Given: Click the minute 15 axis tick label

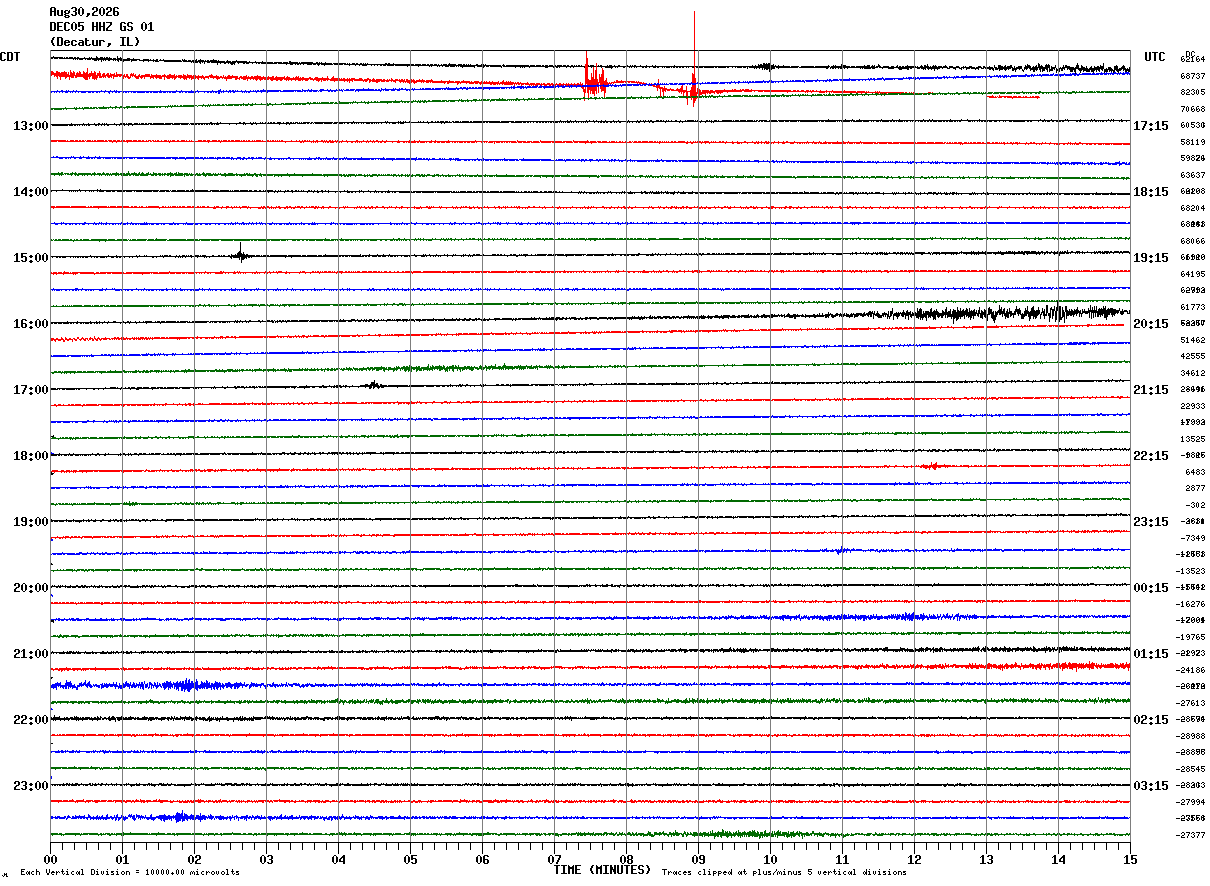Looking at the screenshot, I should [x=1130, y=859].
